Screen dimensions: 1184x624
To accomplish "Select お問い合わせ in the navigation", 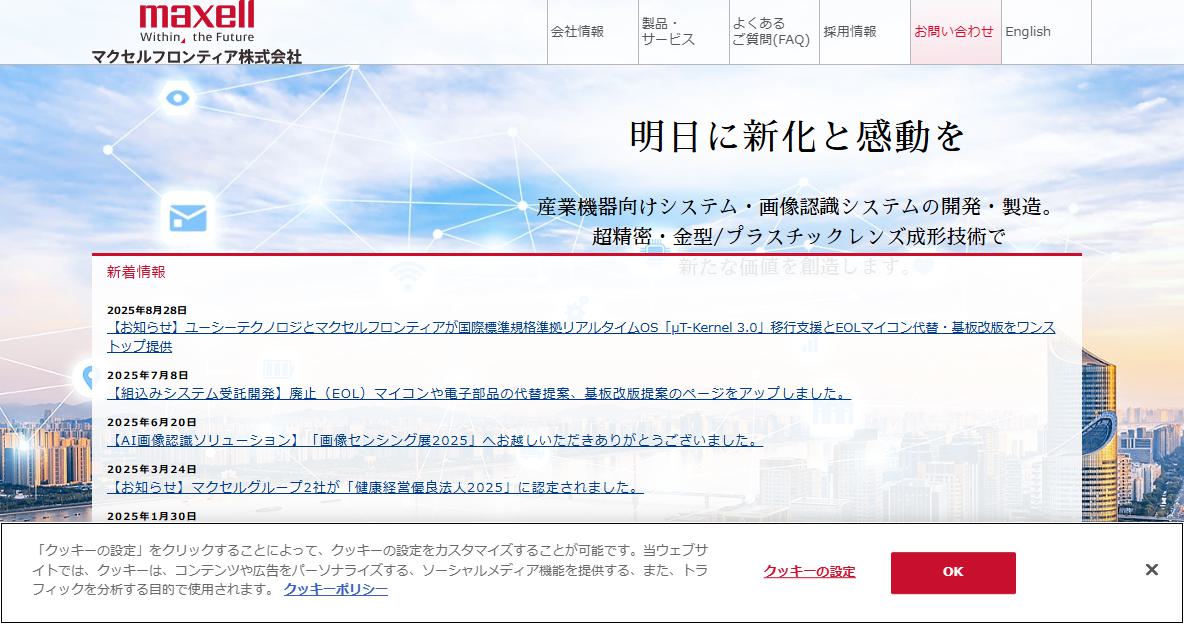I will point(955,32).
